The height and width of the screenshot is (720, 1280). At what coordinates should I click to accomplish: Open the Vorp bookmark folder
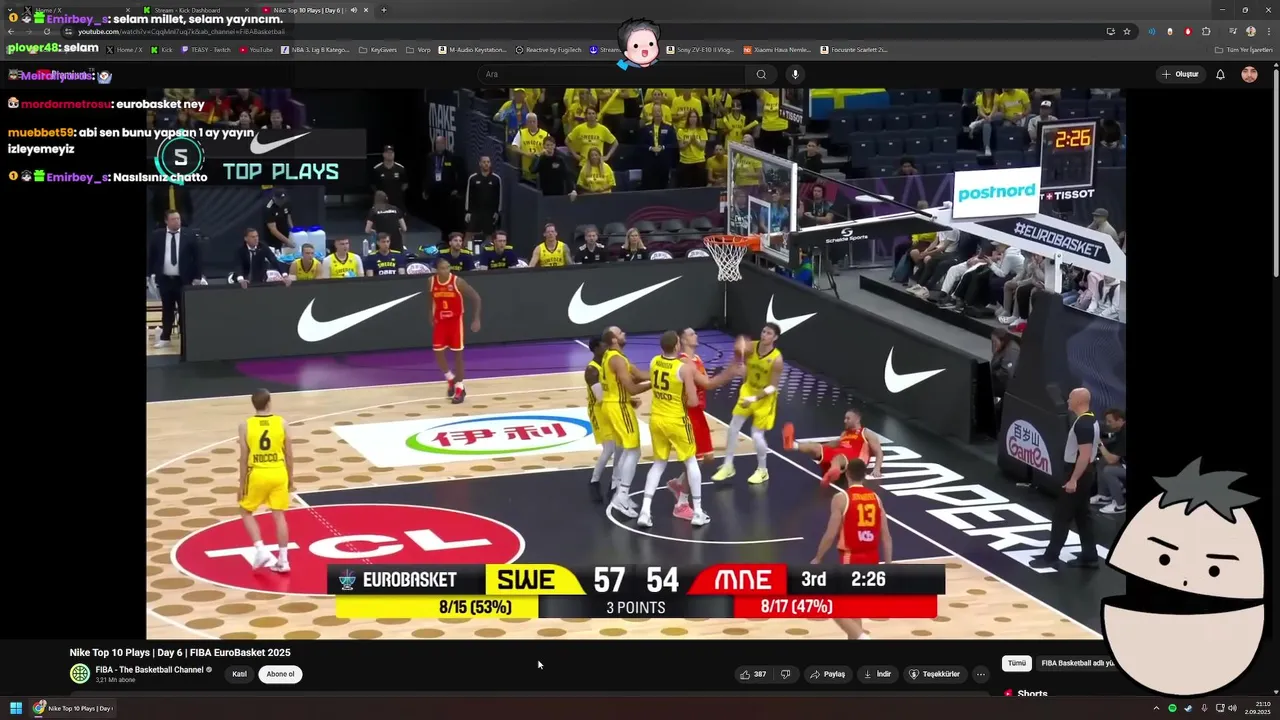pyautogui.click(x=419, y=49)
